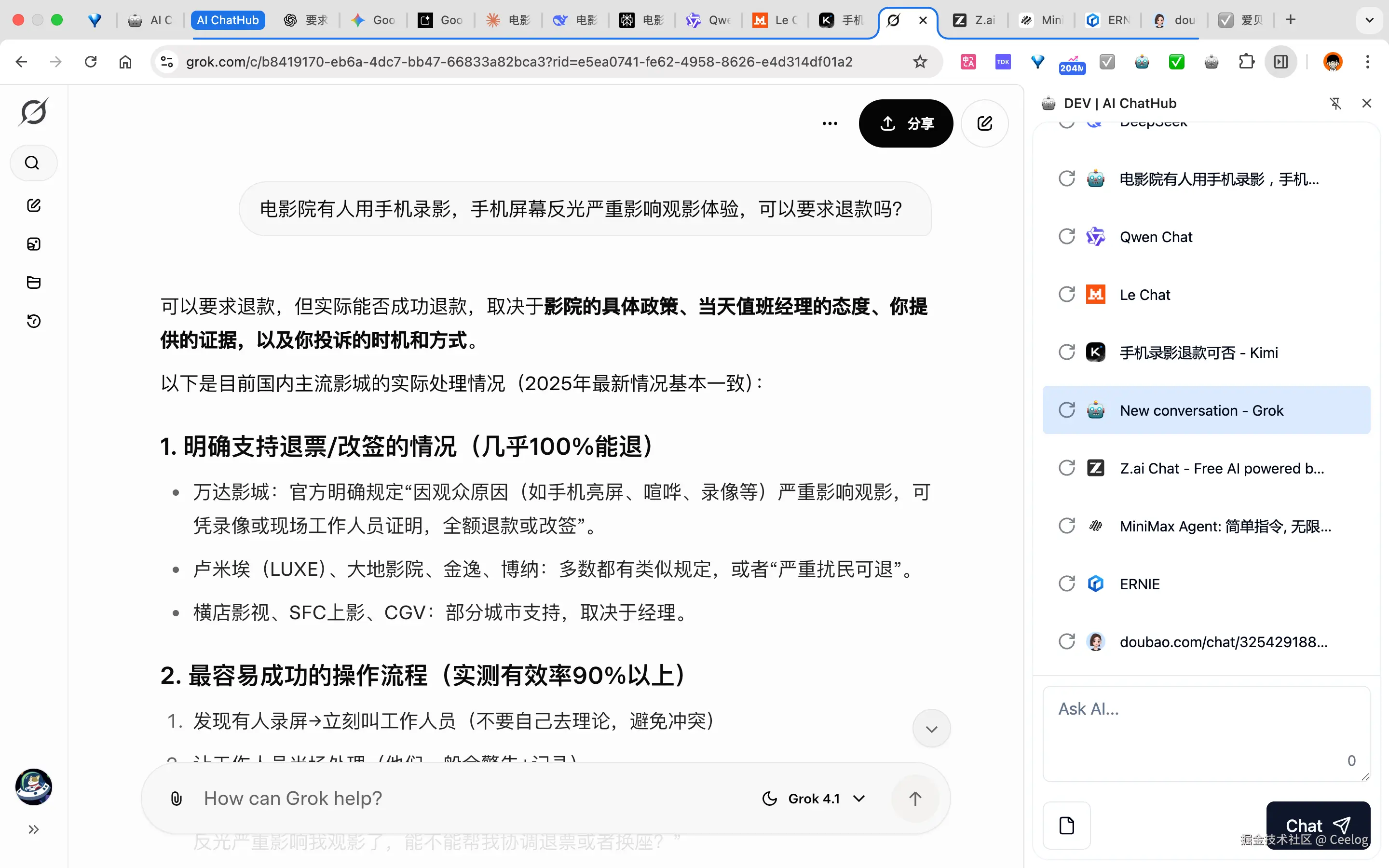This screenshot has width=1389, height=868.
Task: Unpin the AI ChatHub side panel
Action: tap(1336, 103)
